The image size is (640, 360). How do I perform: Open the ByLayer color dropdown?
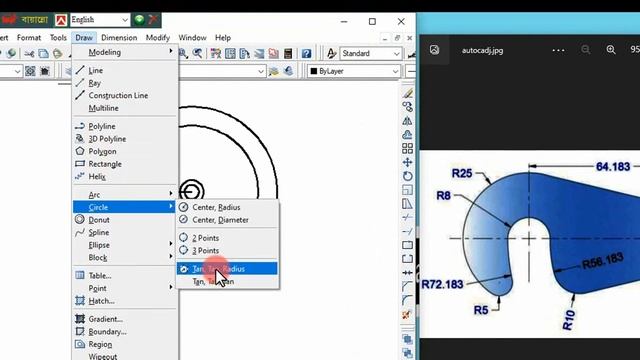[x=354, y=71]
